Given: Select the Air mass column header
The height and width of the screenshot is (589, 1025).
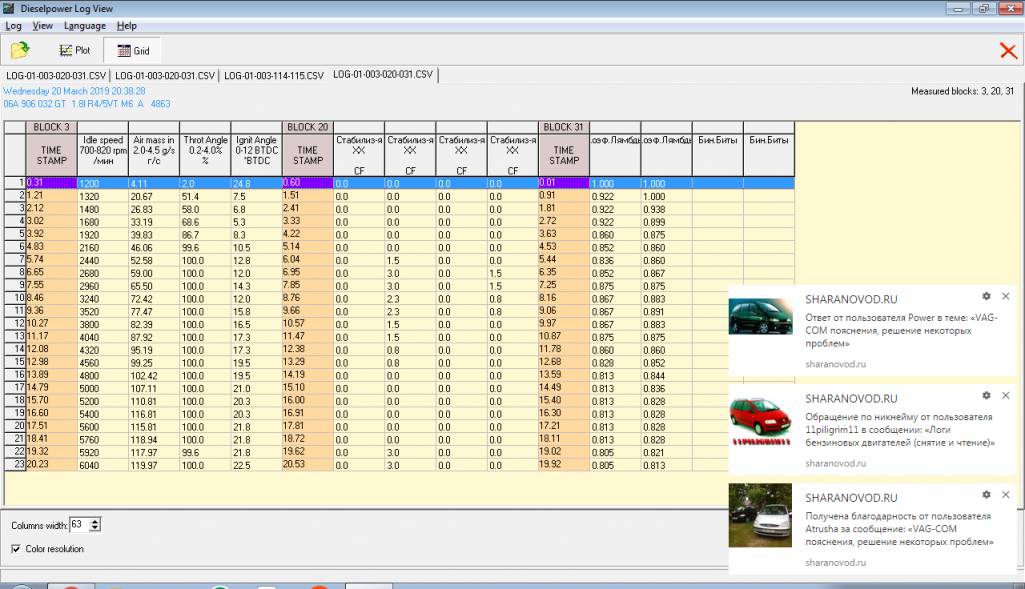Looking at the screenshot, I should pos(153,151).
